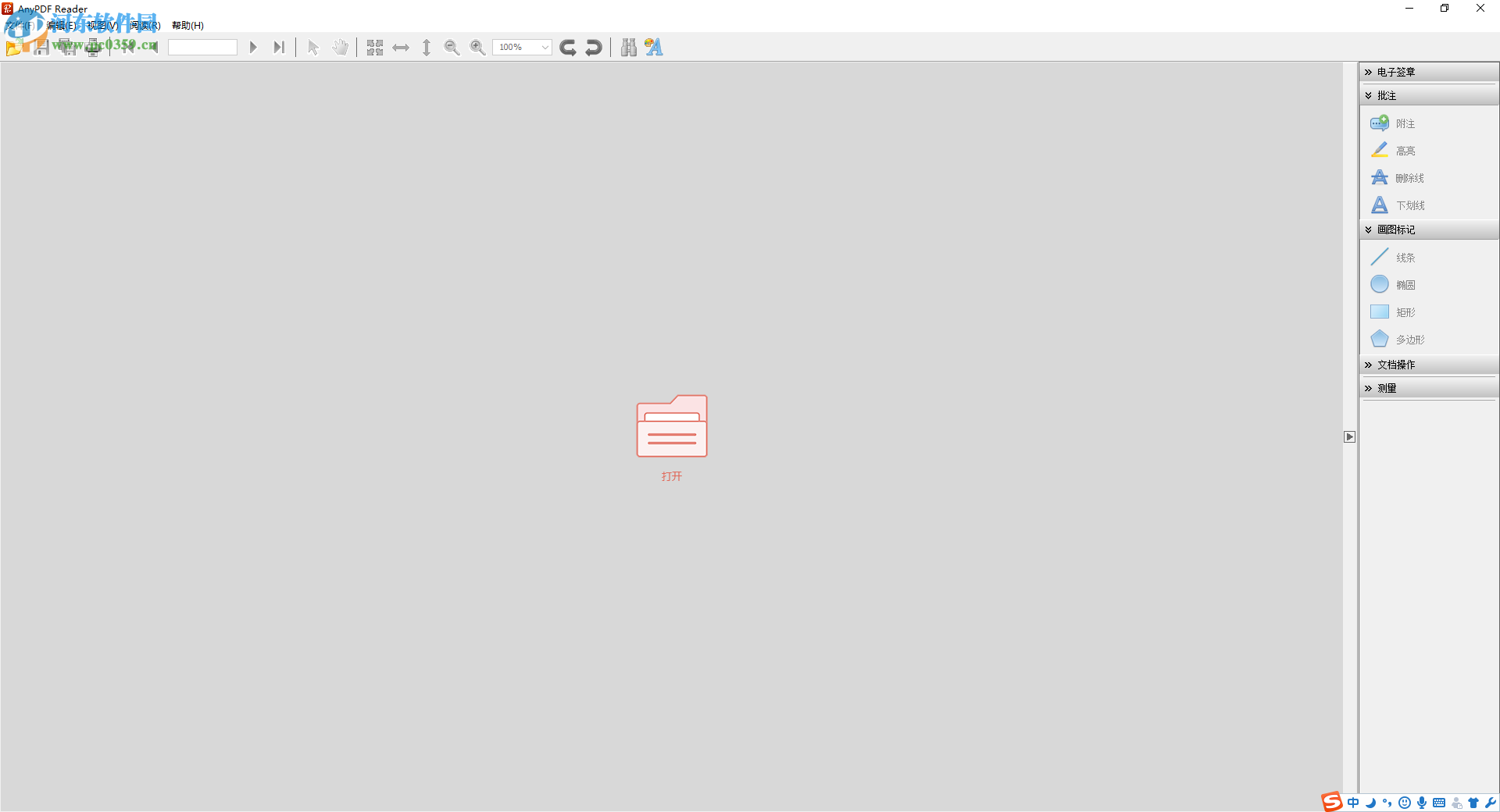Viewport: 1500px width, 812px height.
Task: Select the 多边形 polygon drawing tool
Action: pyautogui.click(x=1406, y=339)
